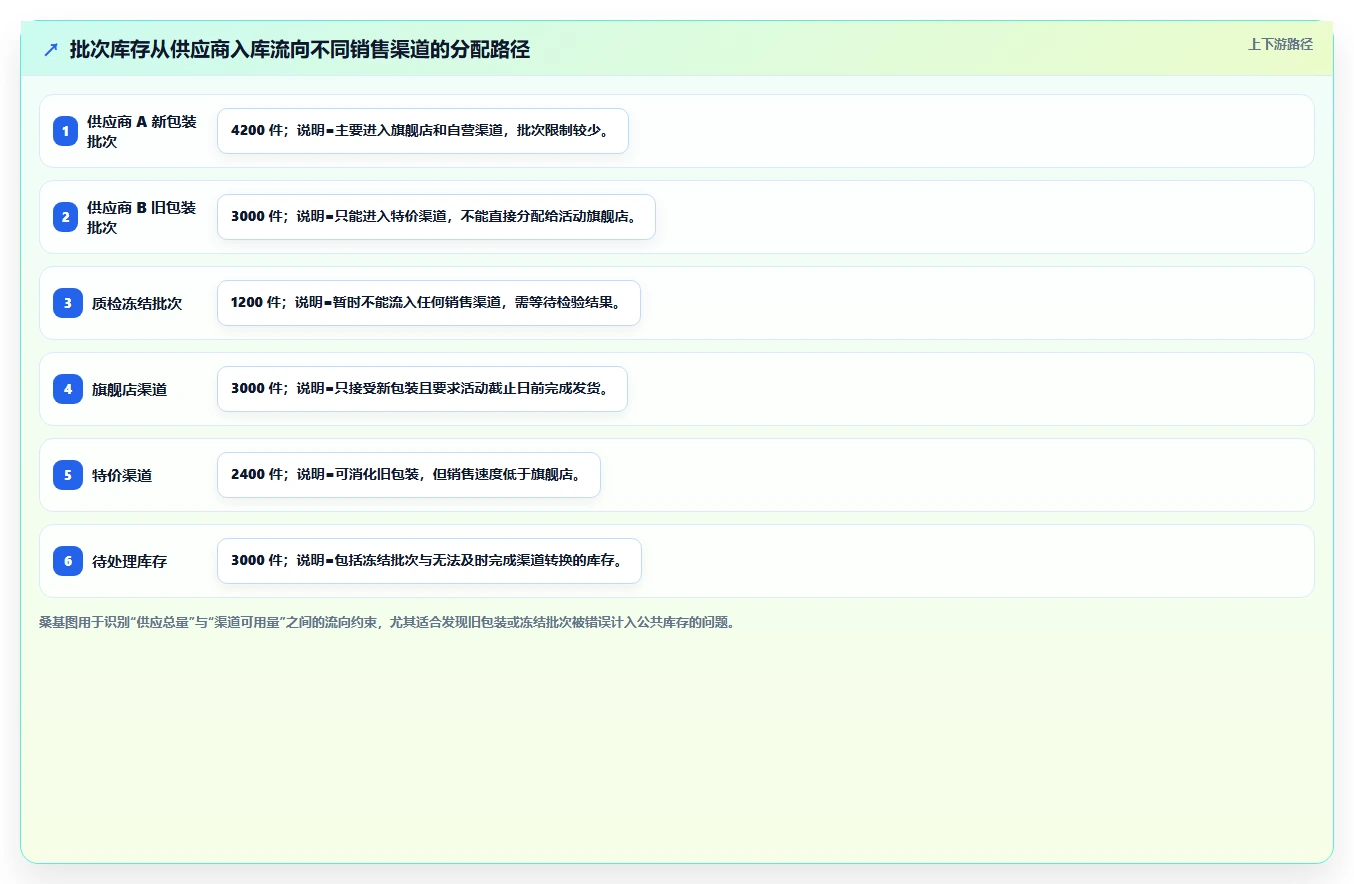
Task: Click number badge 3 for 质检冻结批次
Action: pos(66,303)
